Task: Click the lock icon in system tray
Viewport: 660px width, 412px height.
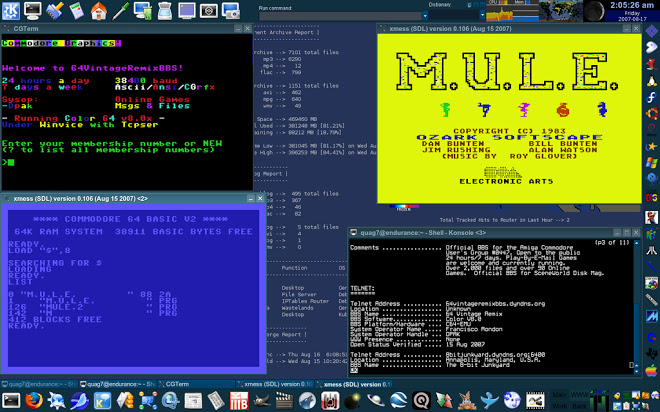Action: tap(616, 396)
